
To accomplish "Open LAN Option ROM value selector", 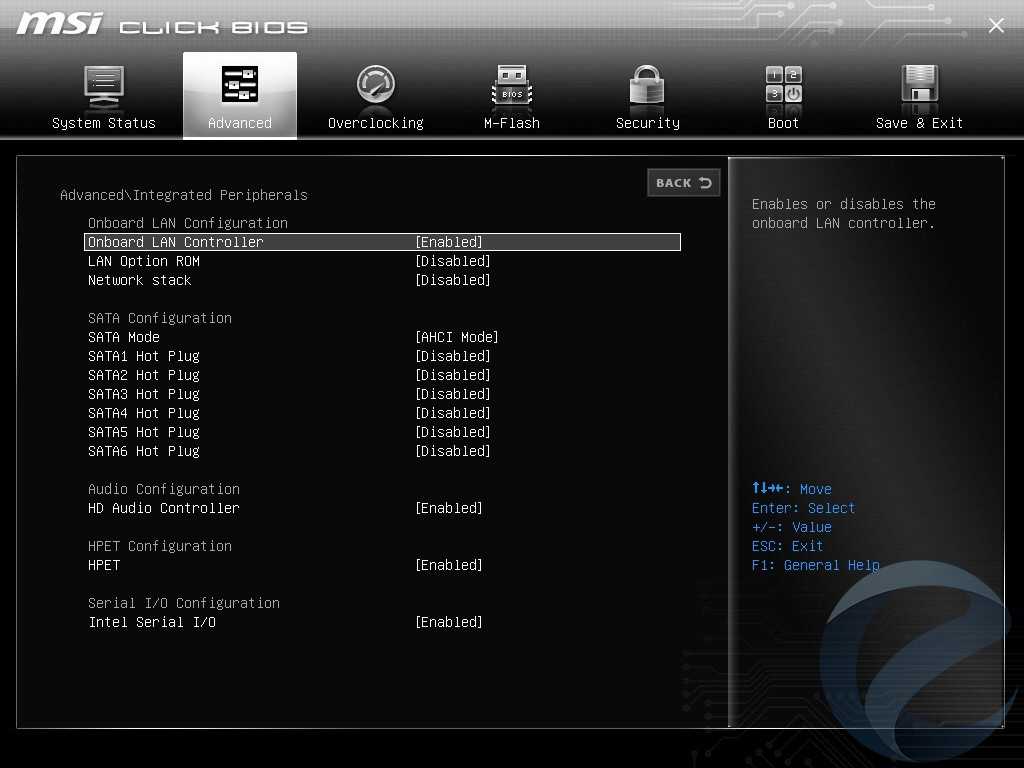I will coord(453,261).
